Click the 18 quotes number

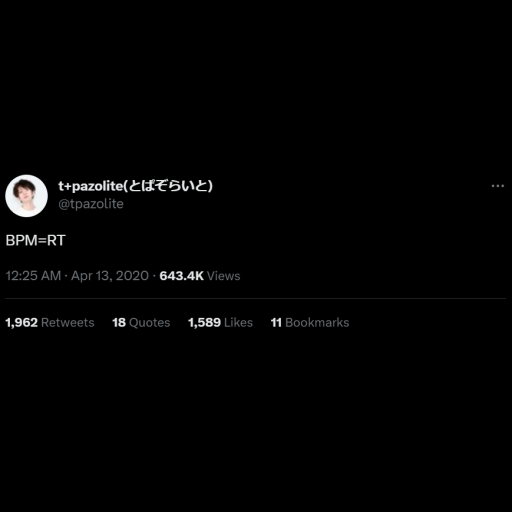click(119, 322)
